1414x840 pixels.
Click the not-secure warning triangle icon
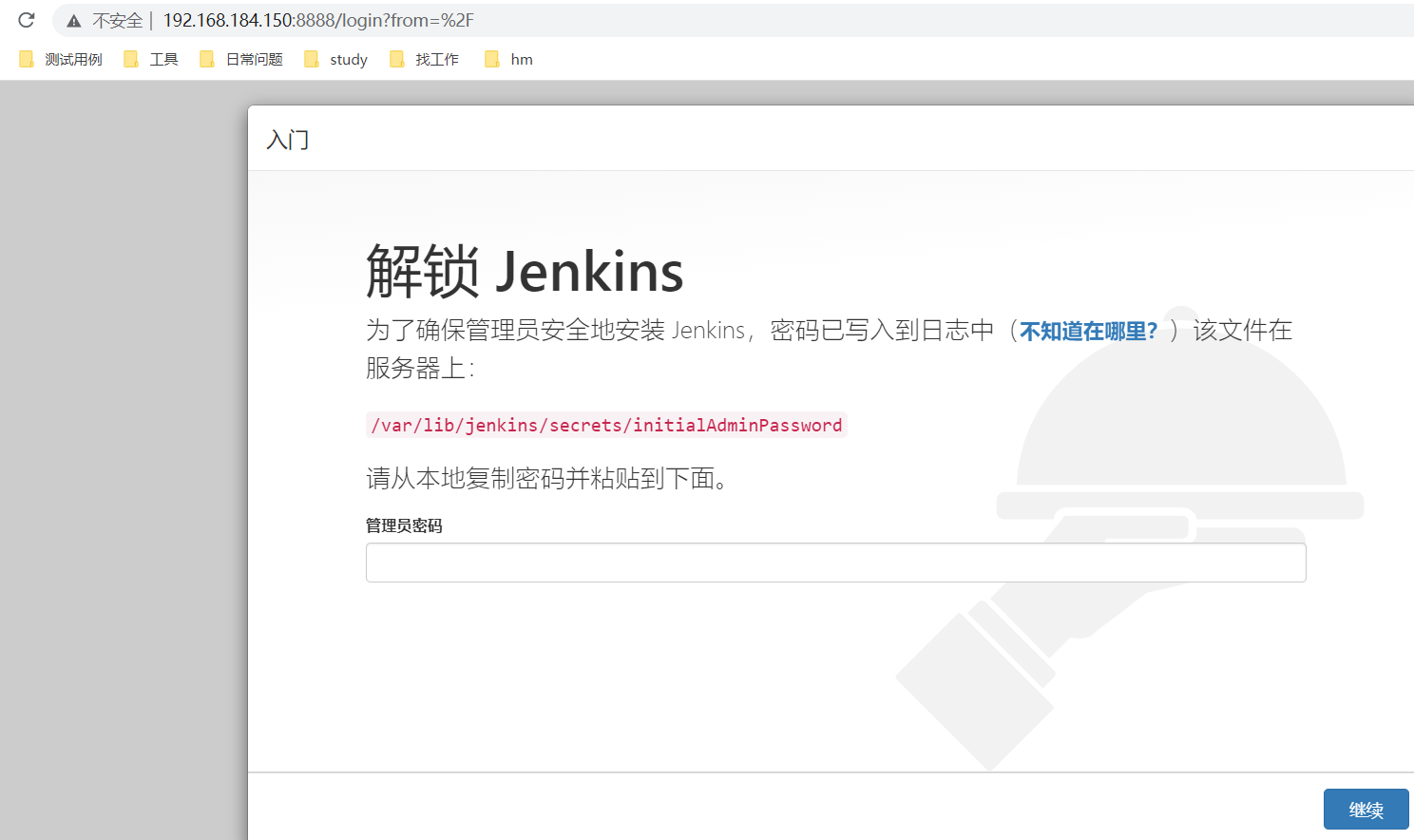[73, 21]
